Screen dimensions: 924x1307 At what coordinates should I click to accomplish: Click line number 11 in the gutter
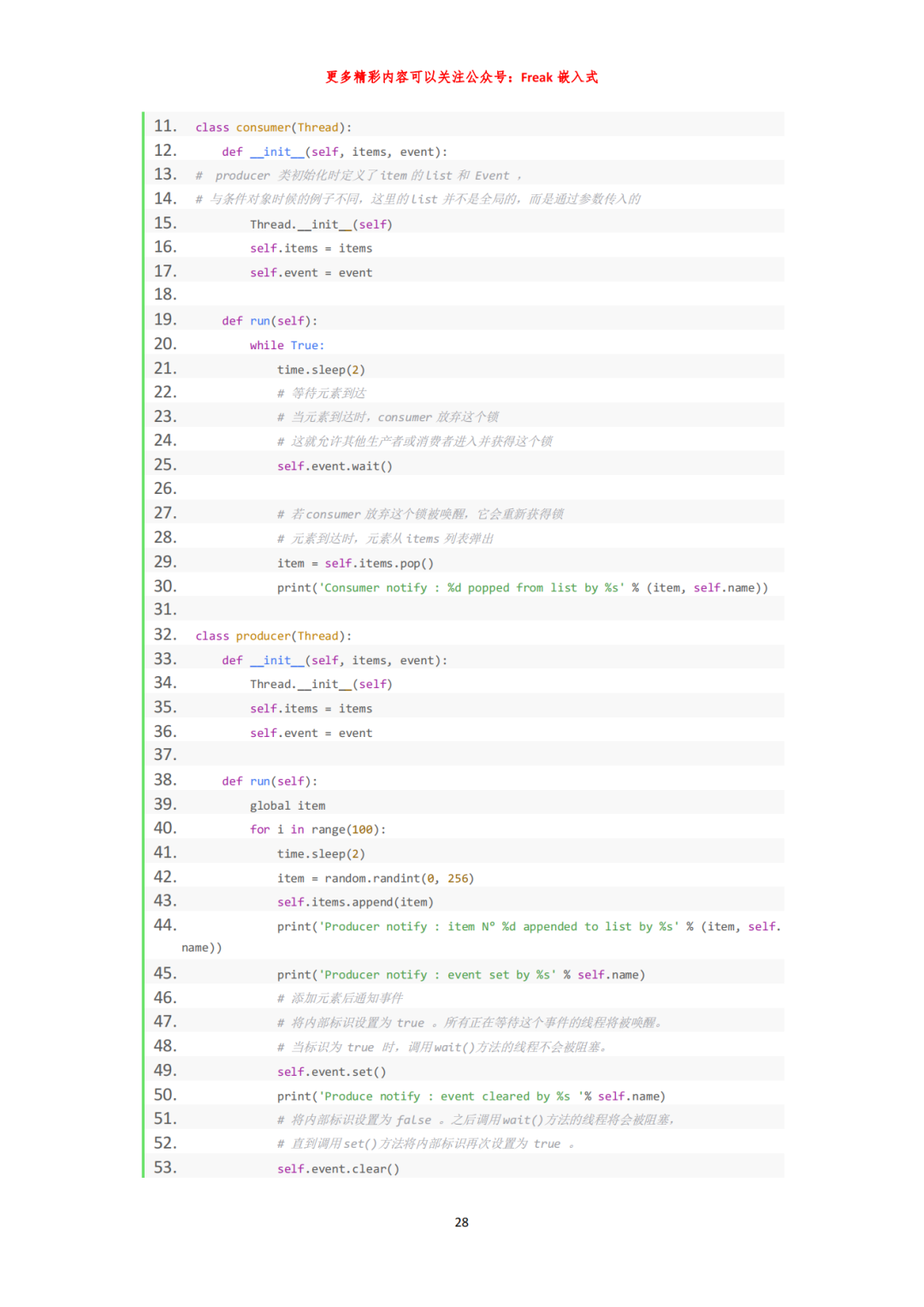(165, 126)
